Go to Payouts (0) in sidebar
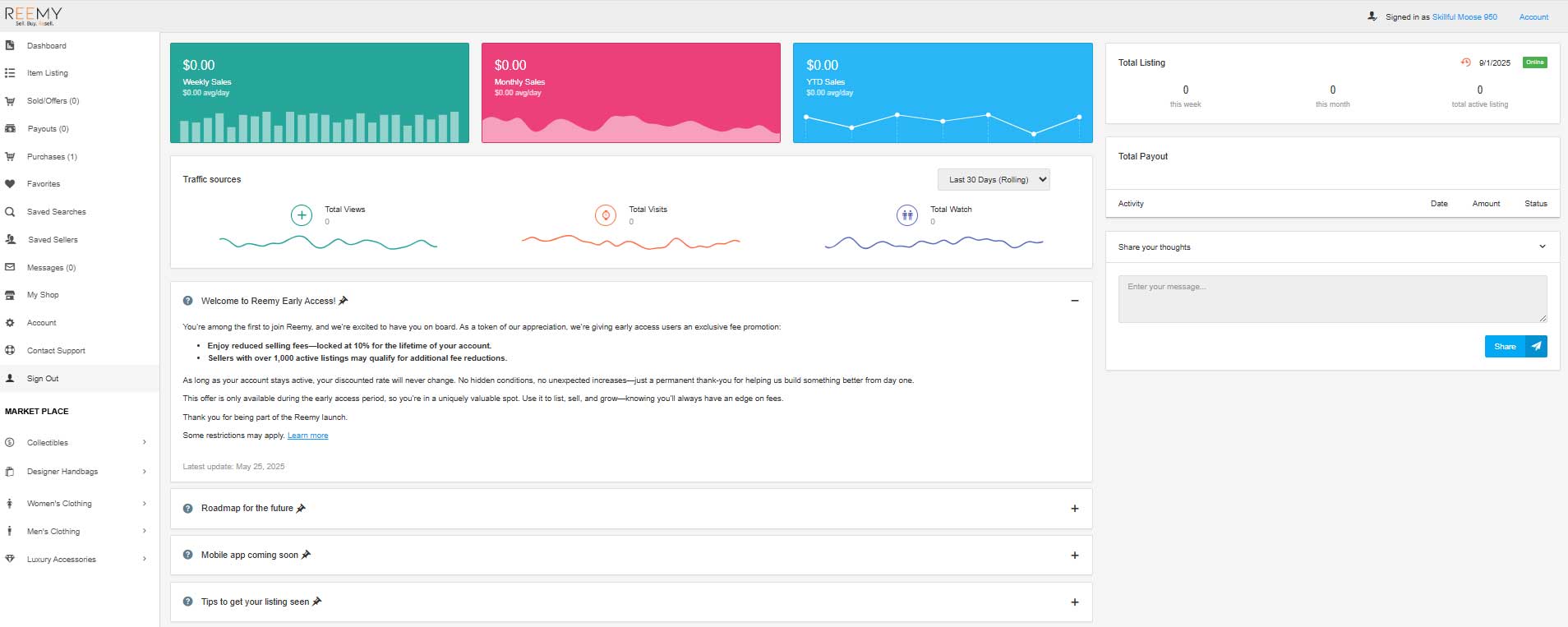Viewport: 1568px width, 627px height. tap(48, 129)
